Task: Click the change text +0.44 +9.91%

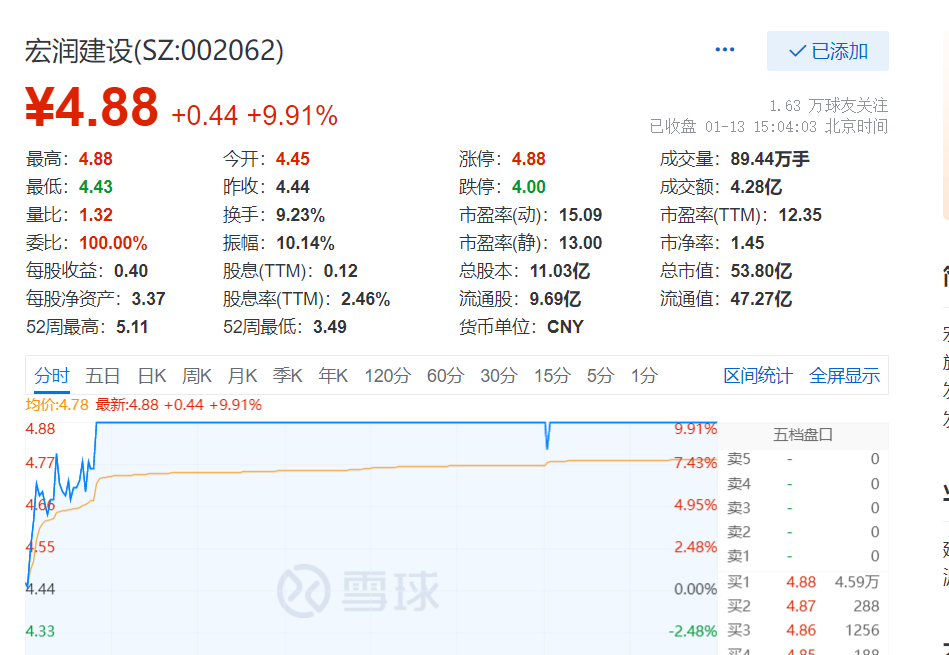Action: [x=255, y=116]
